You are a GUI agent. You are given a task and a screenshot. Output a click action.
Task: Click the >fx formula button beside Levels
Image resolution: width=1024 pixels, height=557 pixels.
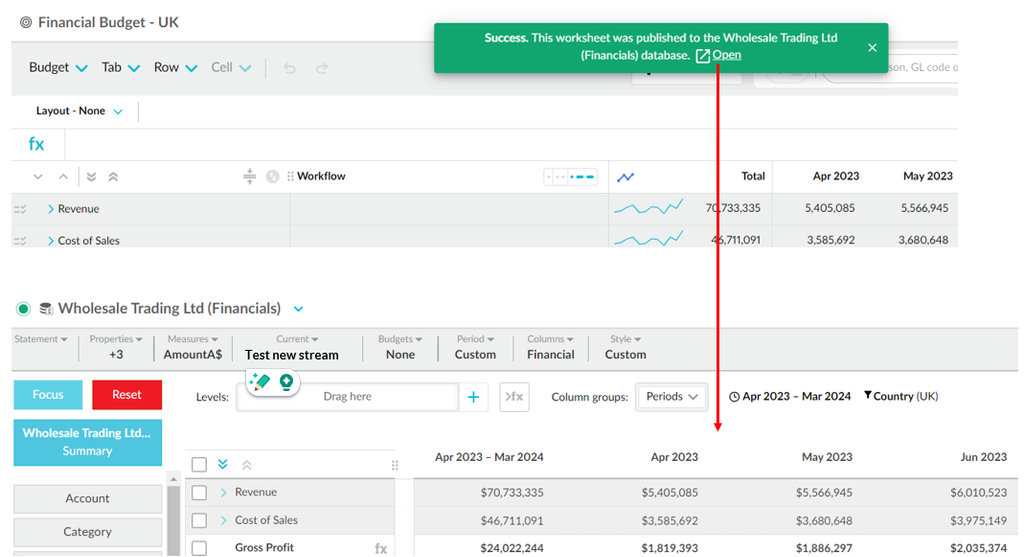click(x=513, y=397)
